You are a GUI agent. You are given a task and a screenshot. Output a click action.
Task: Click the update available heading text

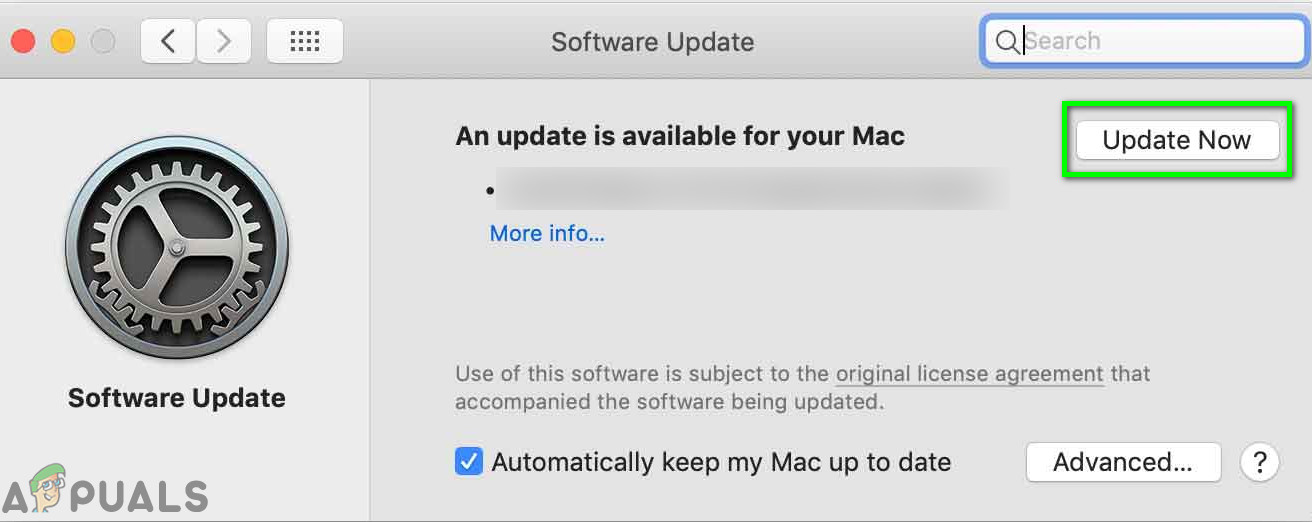tap(680, 136)
